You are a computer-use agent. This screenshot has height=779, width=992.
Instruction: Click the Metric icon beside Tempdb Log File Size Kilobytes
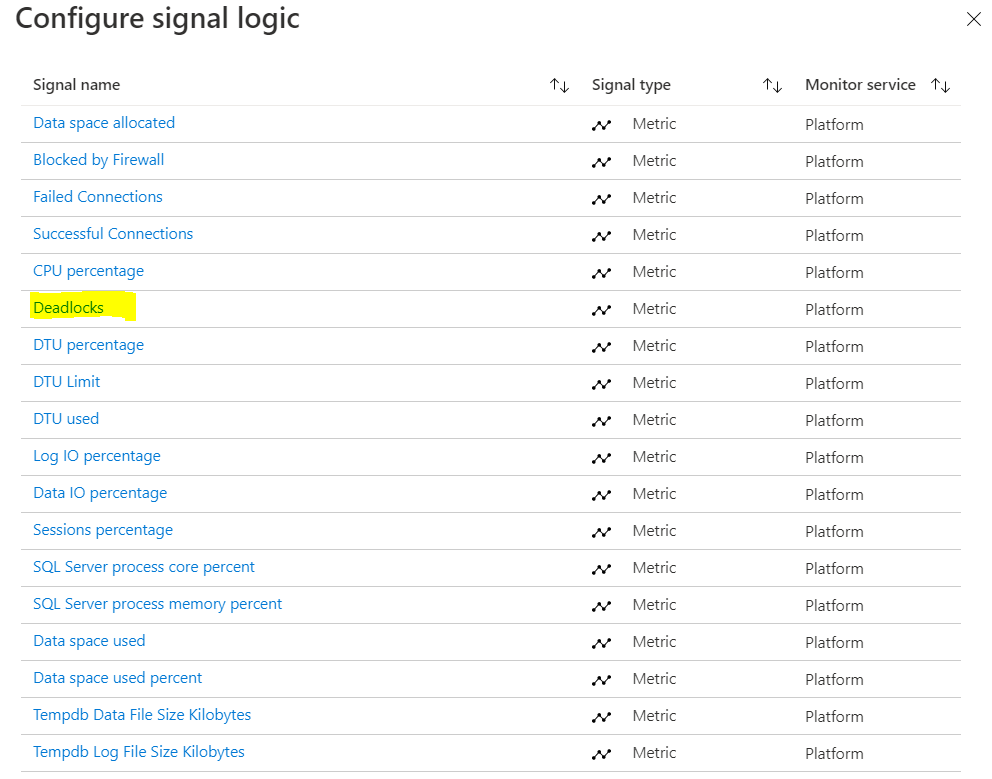point(602,752)
